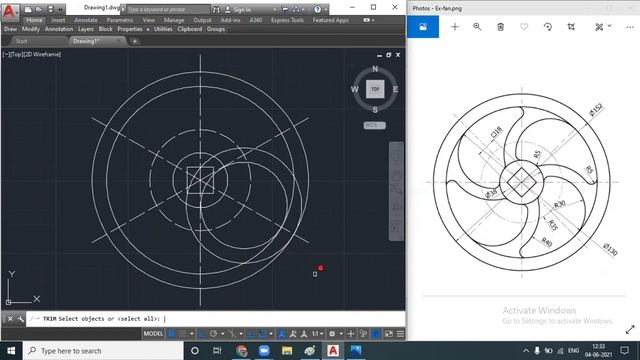Open the Sign In dropdown arrow
The height and width of the screenshot is (360, 640).
click(x=274, y=9)
